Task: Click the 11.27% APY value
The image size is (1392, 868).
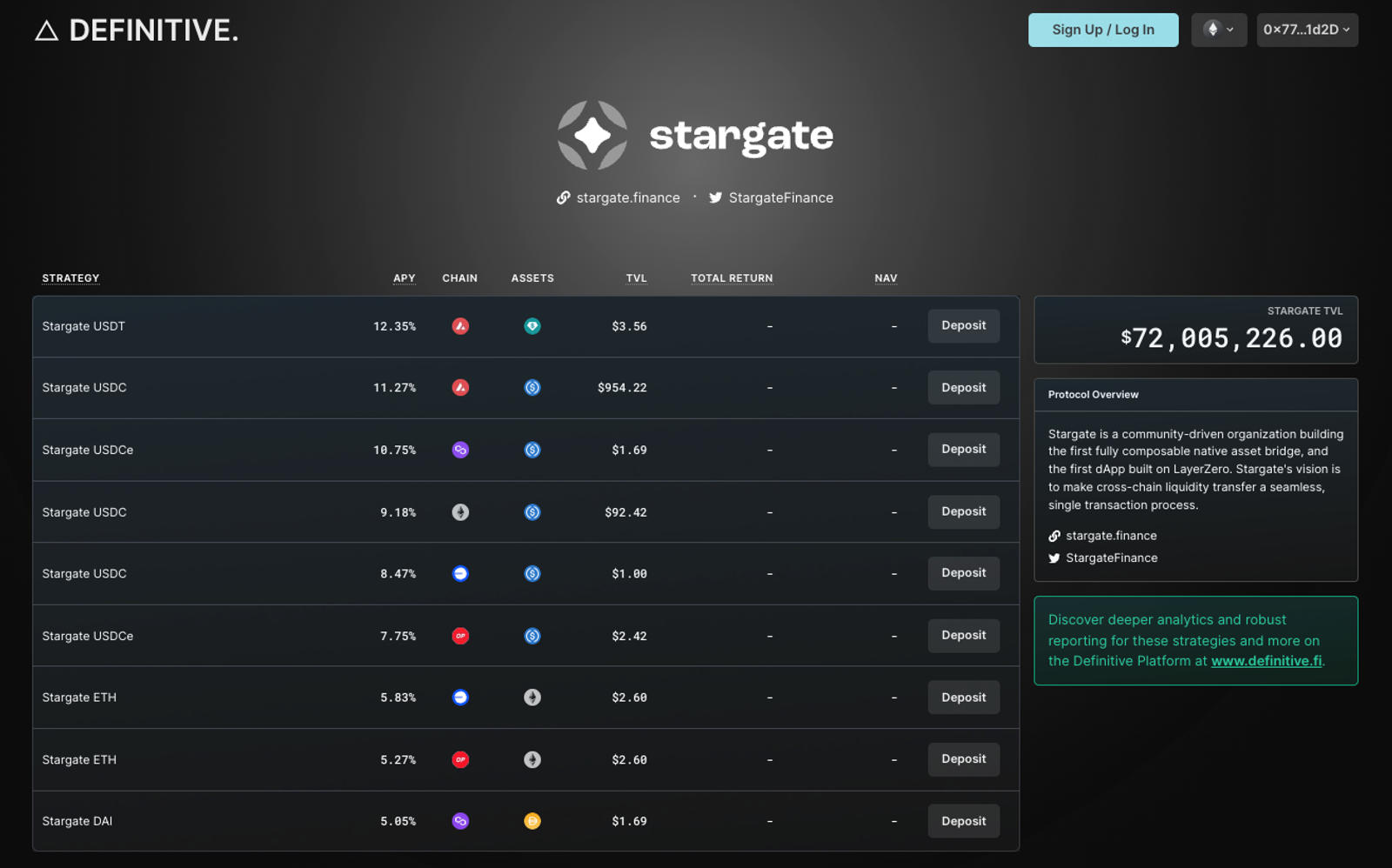Action: pos(395,388)
